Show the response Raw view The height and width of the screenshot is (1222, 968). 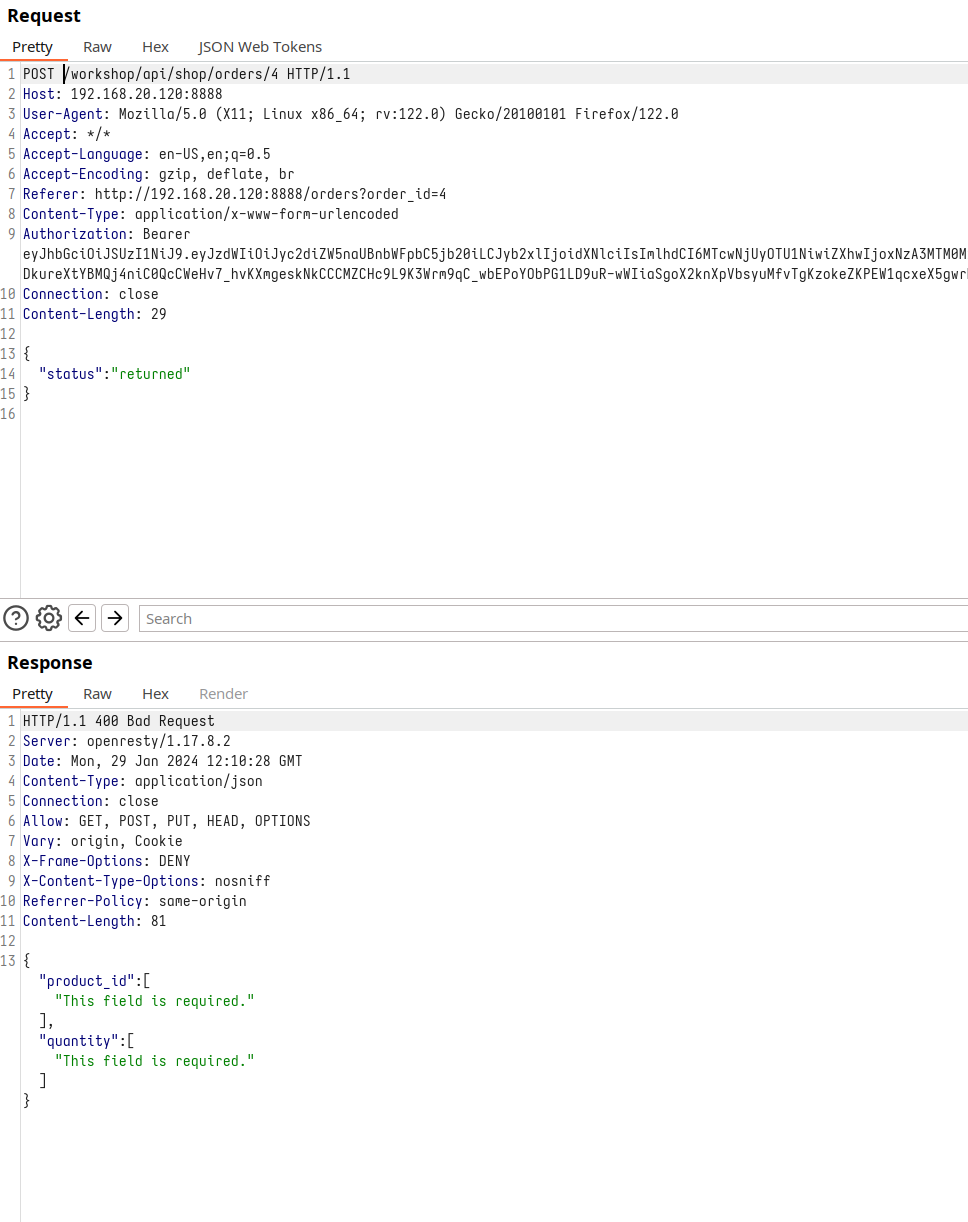tap(97, 694)
